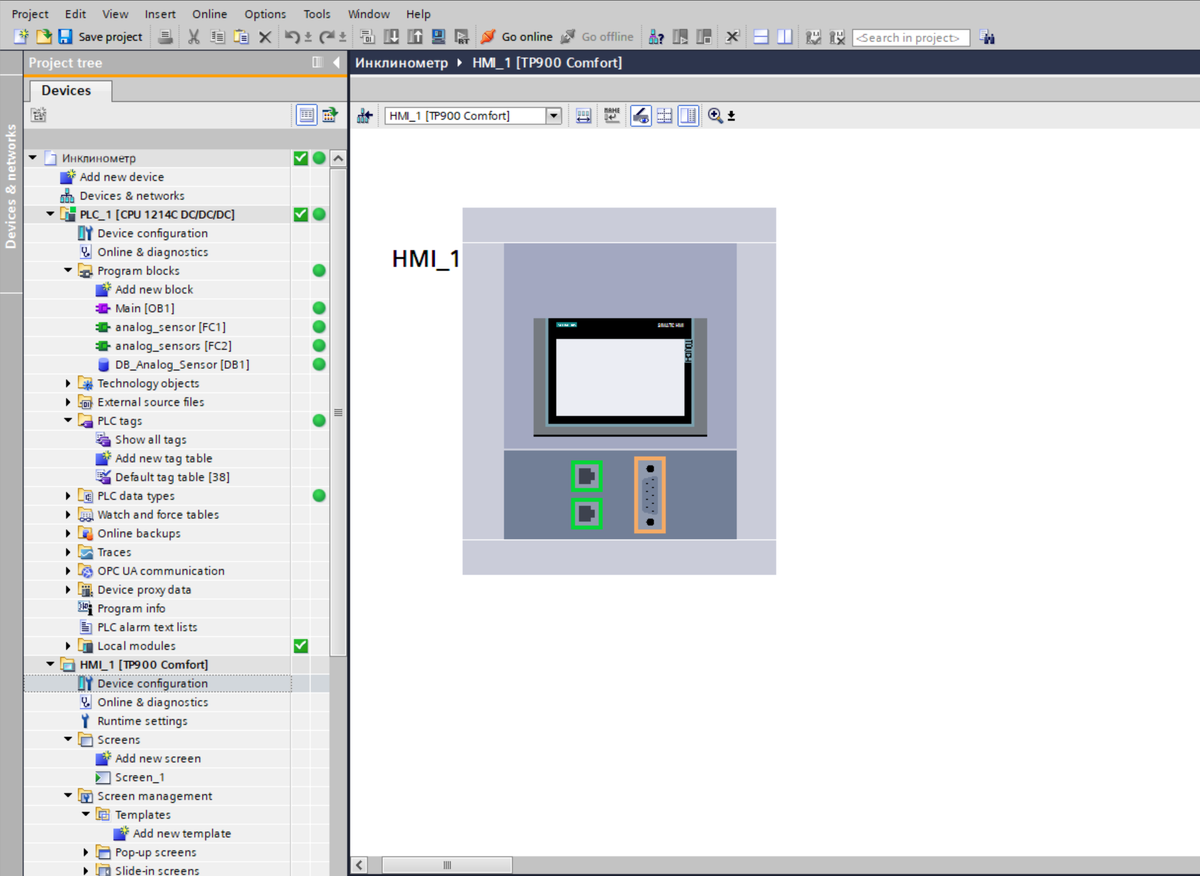Screen dimensions: 1200x876
Task: Click the zoom magnifier icon
Action: [715, 116]
